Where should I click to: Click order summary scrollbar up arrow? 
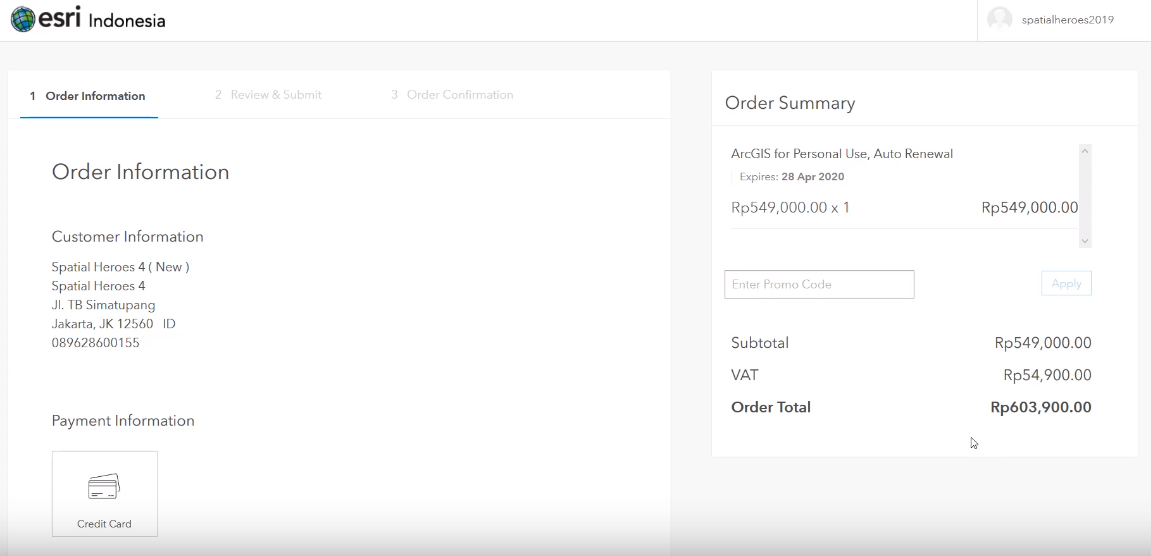coord(1085,151)
